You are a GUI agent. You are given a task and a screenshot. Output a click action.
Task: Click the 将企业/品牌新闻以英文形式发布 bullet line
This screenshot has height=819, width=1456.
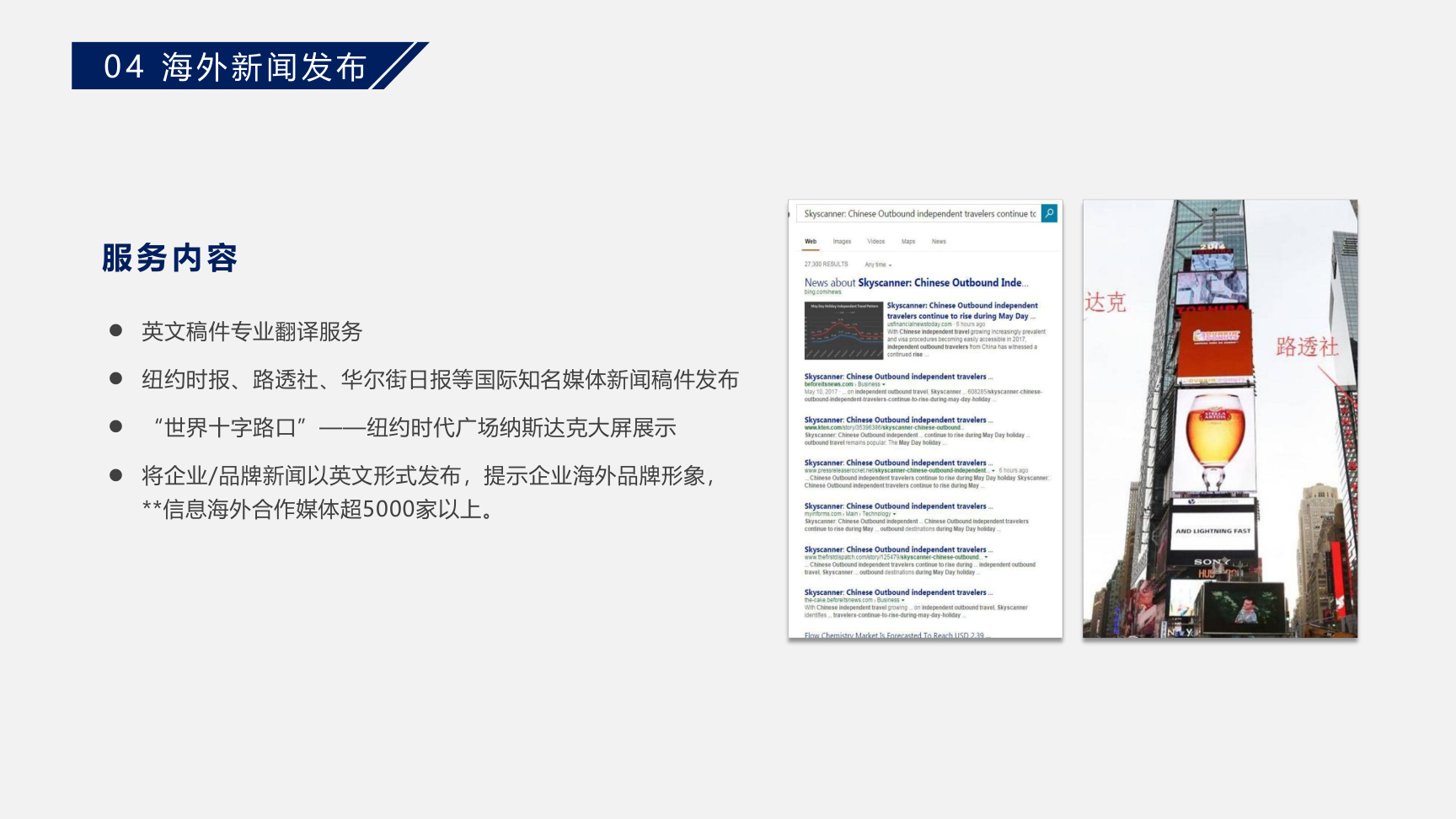(x=428, y=476)
